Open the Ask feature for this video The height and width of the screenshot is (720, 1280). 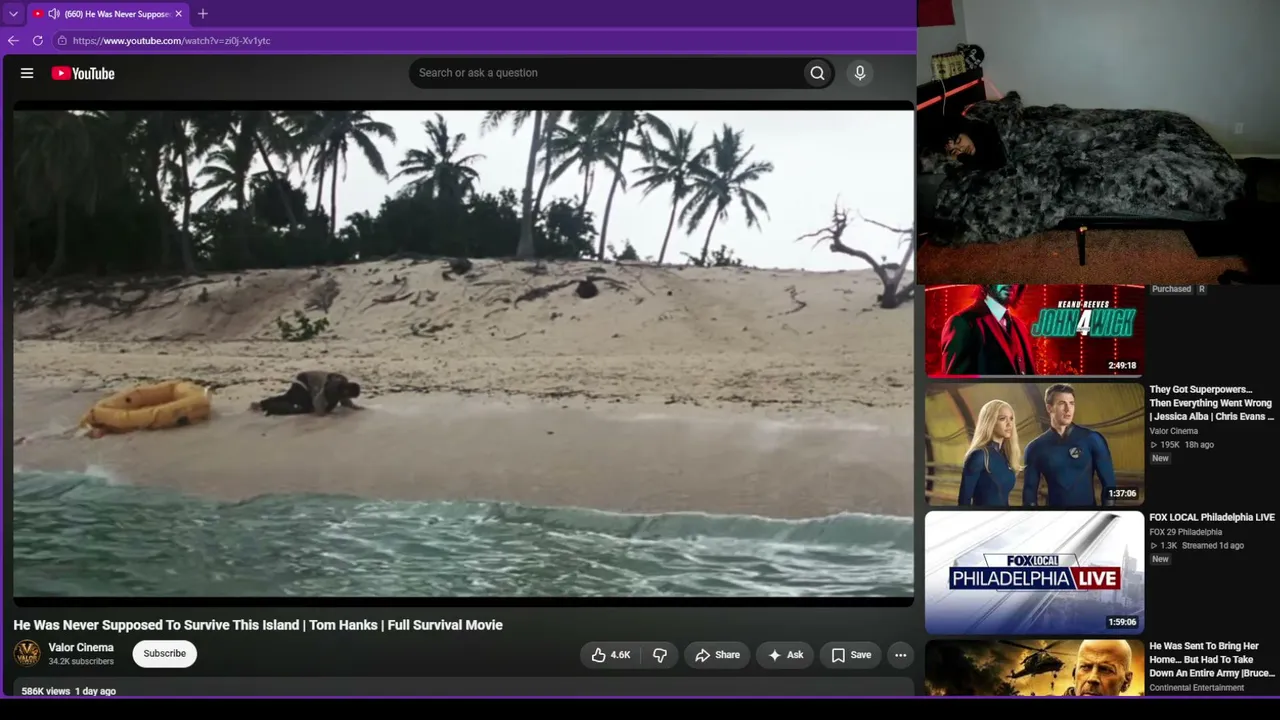(x=785, y=655)
